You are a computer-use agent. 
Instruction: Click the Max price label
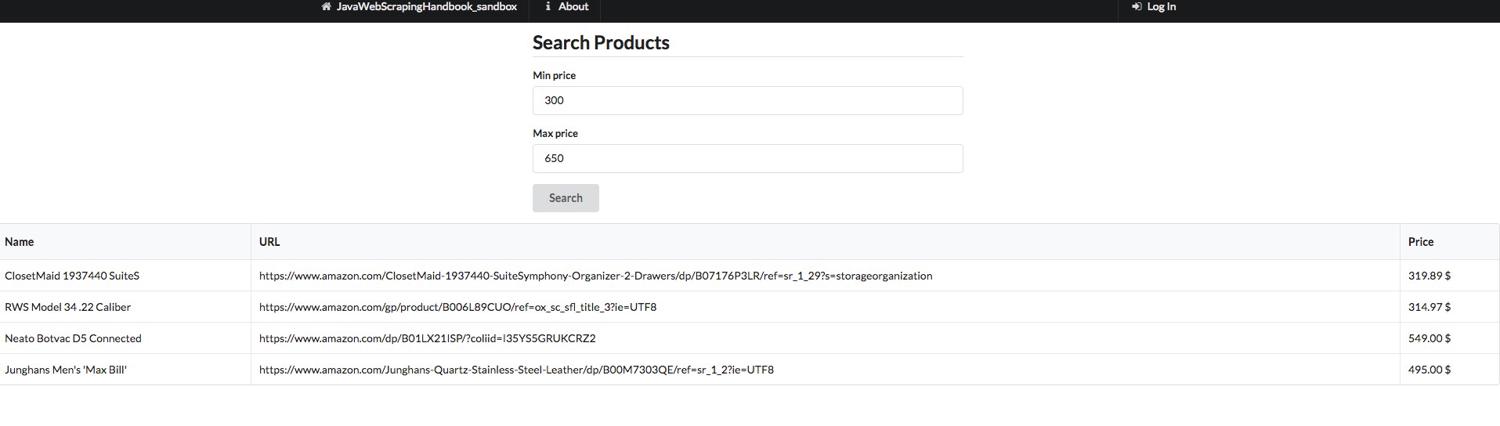pyautogui.click(x=555, y=134)
